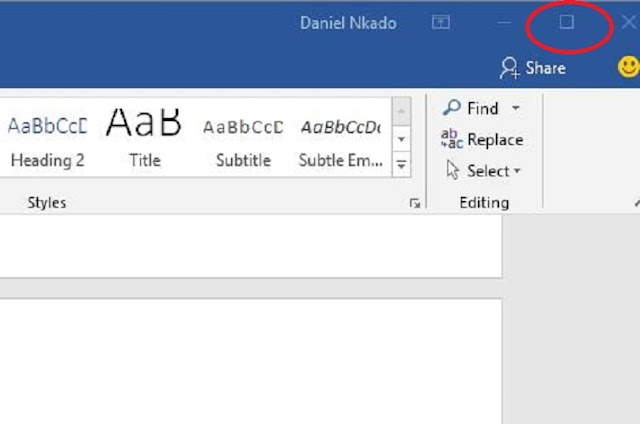Apply the Subtle Emphasis style

pyautogui.click(x=341, y=139)
